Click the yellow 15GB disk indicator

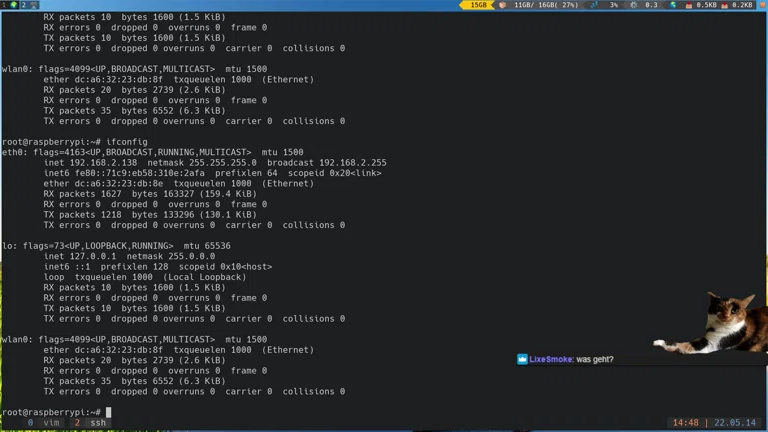(x=476, y=5)
